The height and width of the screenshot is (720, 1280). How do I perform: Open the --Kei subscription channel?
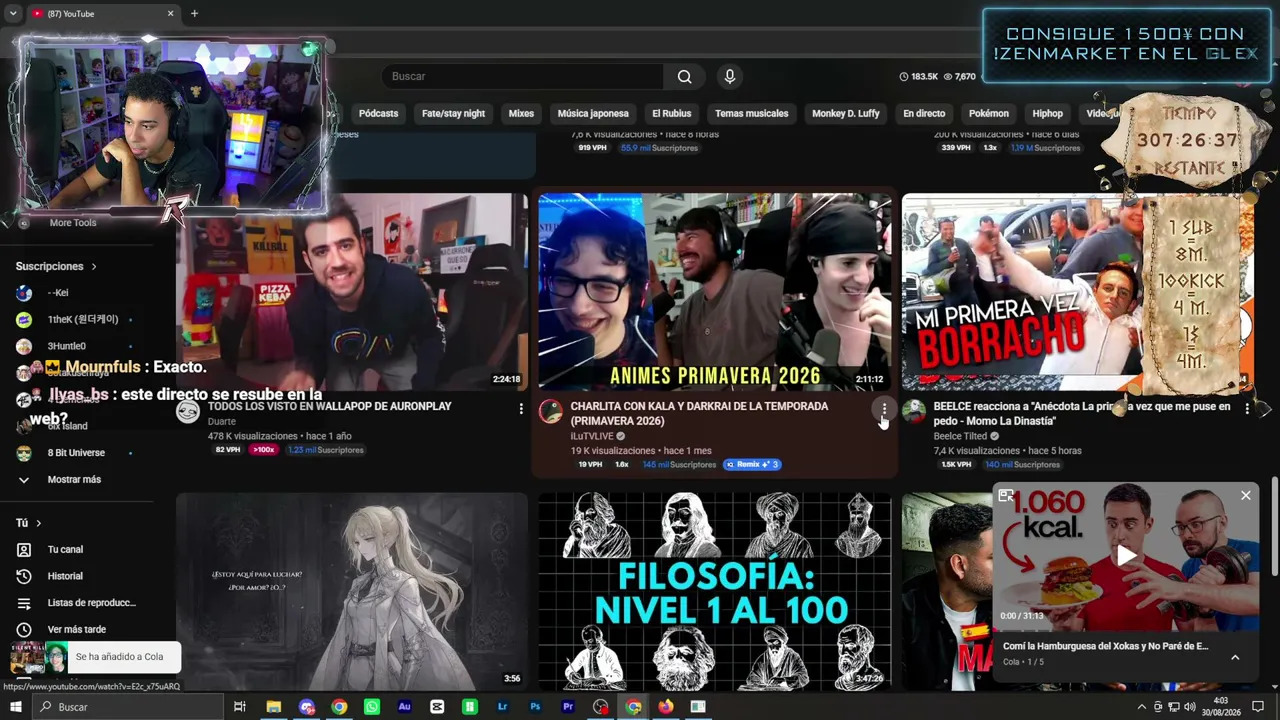[77, 293]
